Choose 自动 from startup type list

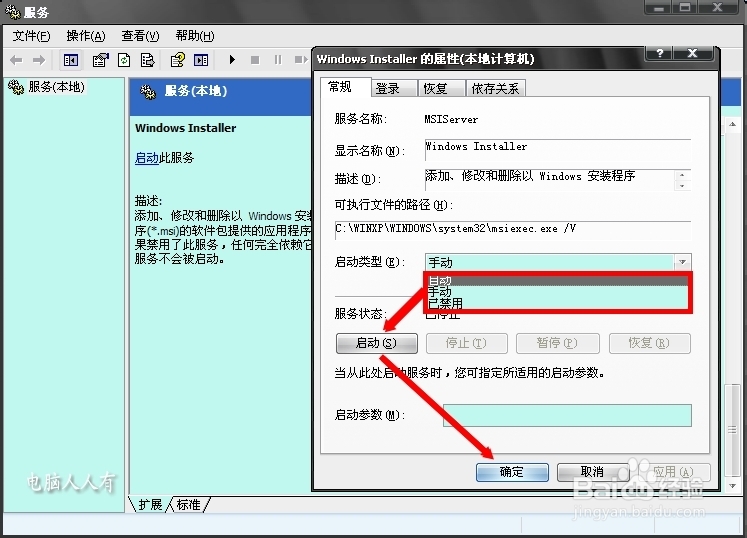pyautogui.click(x=556, y=280)
